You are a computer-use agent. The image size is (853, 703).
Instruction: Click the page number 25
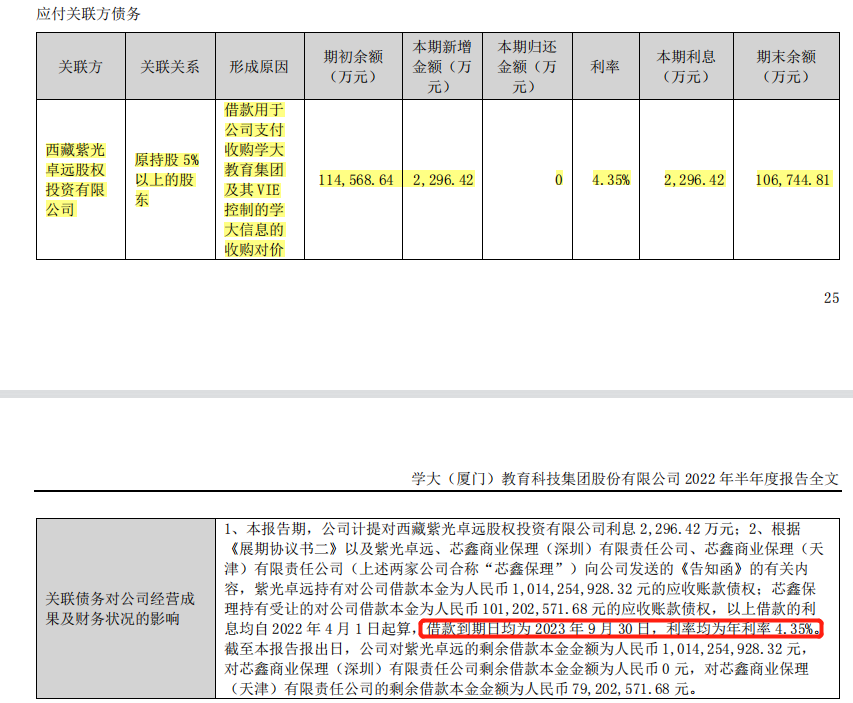pos(830,298)
